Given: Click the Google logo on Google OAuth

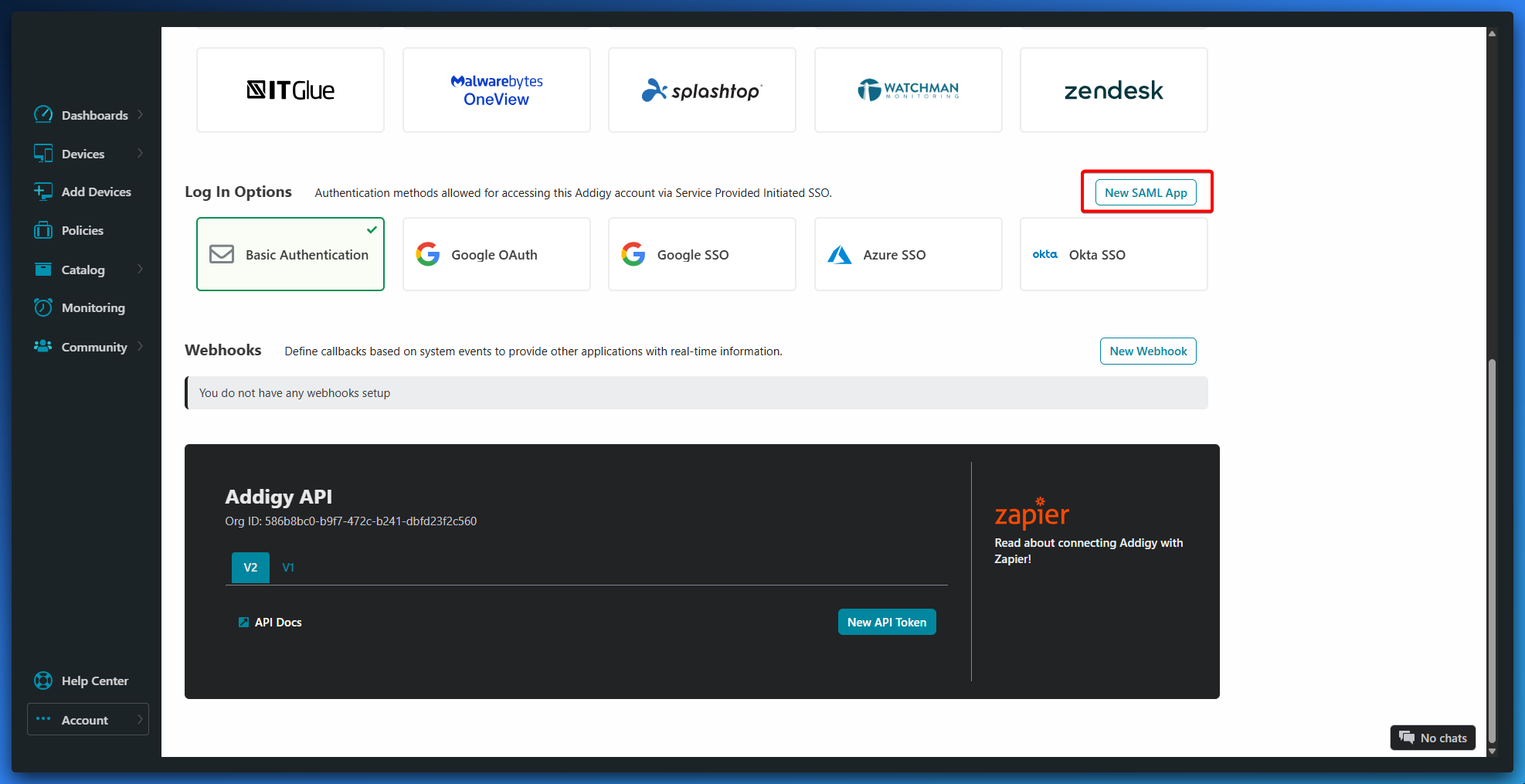Looking at the screenshot, I should (428, 254).
